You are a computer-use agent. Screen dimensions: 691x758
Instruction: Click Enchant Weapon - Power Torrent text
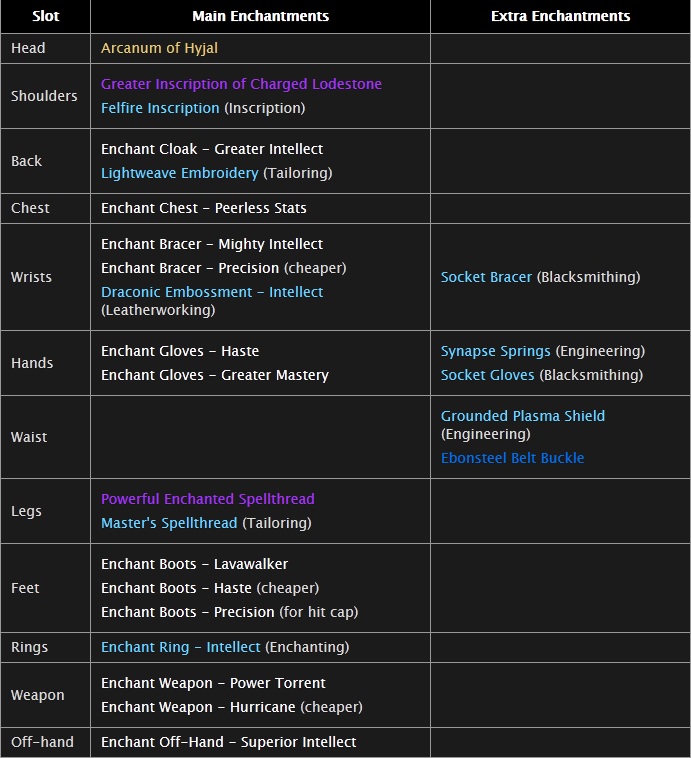pos(213,683)
